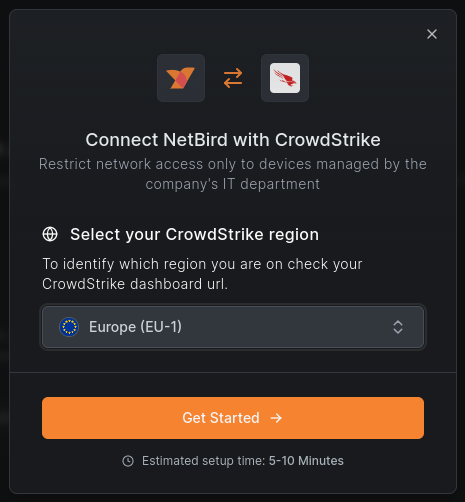Click the Europe (EU-1) label text
The height and width of the screenshot is (502, 465).
click(x=135, y=327)
